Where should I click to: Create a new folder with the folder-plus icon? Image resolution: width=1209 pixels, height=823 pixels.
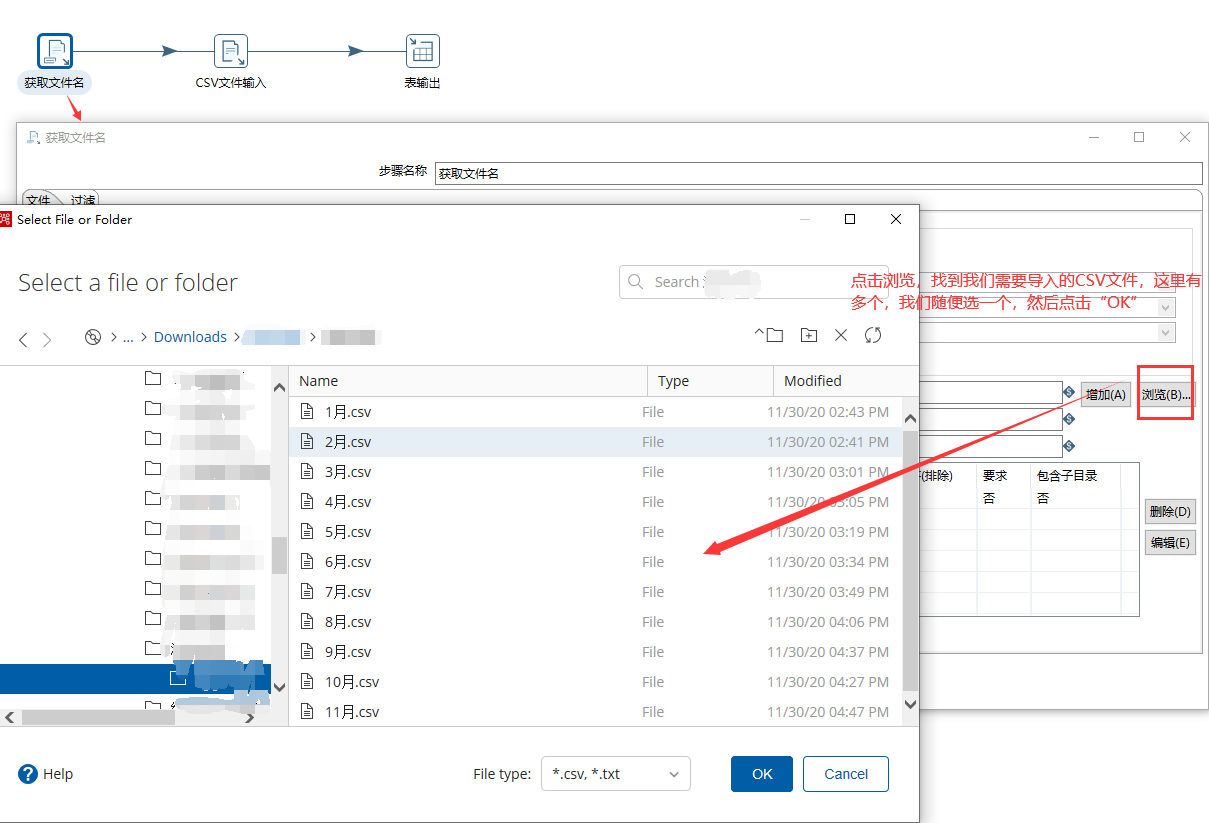click(808, 335)
